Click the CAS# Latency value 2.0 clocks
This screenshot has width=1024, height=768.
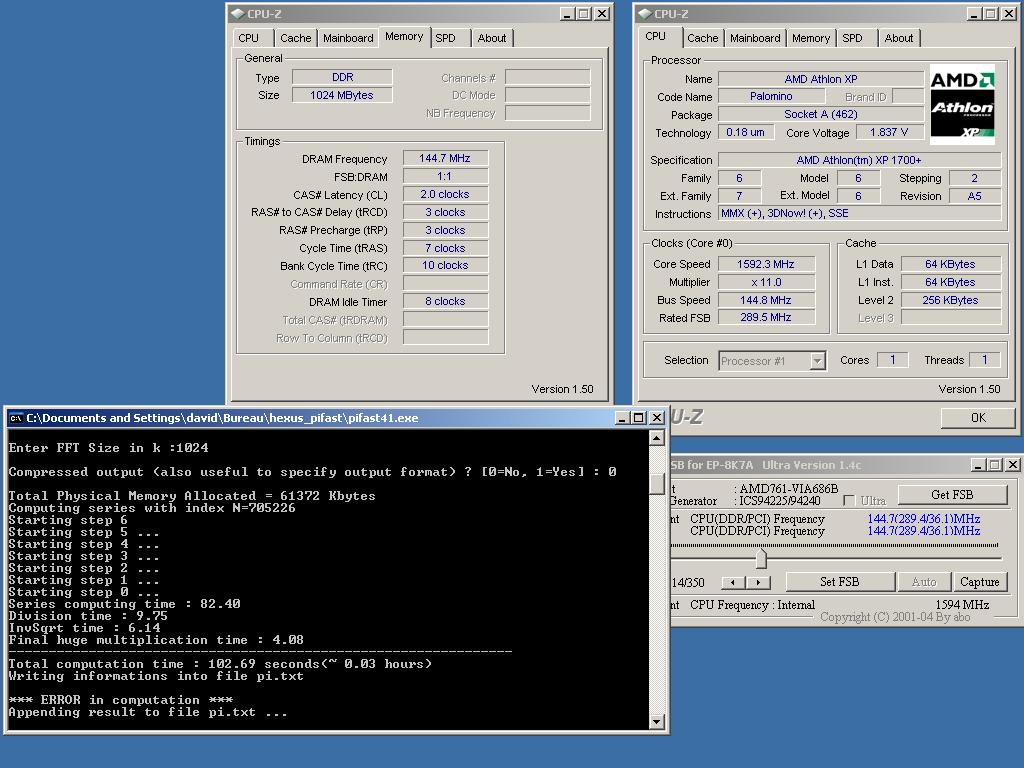(445, 194)
